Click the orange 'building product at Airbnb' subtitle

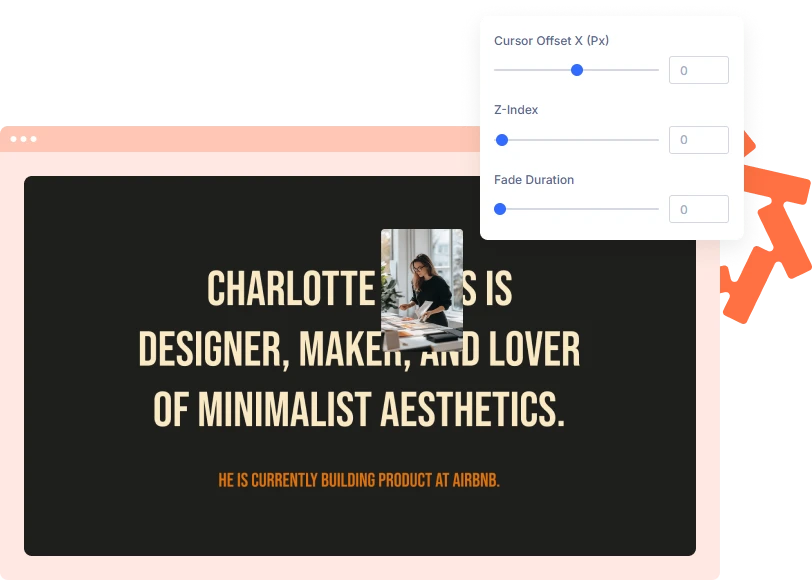(x=359, y=480)
